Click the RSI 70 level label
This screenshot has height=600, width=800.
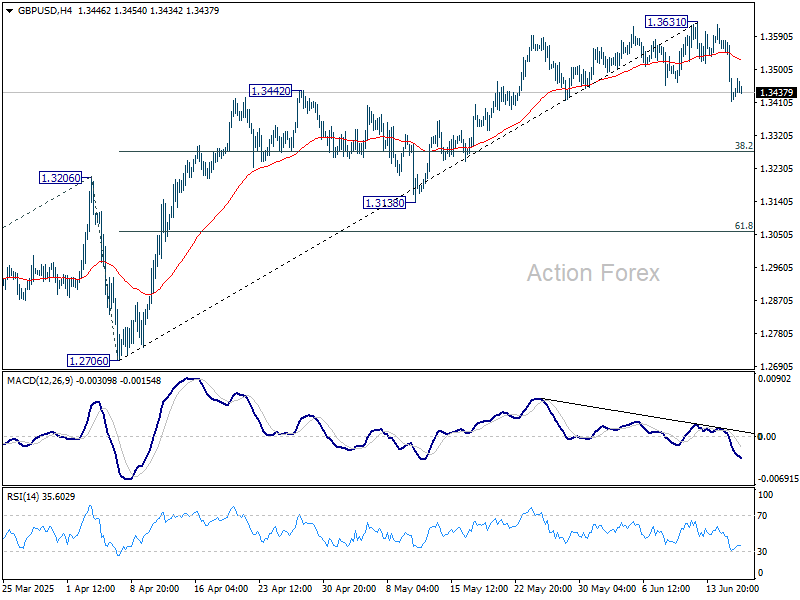(762, 516)
